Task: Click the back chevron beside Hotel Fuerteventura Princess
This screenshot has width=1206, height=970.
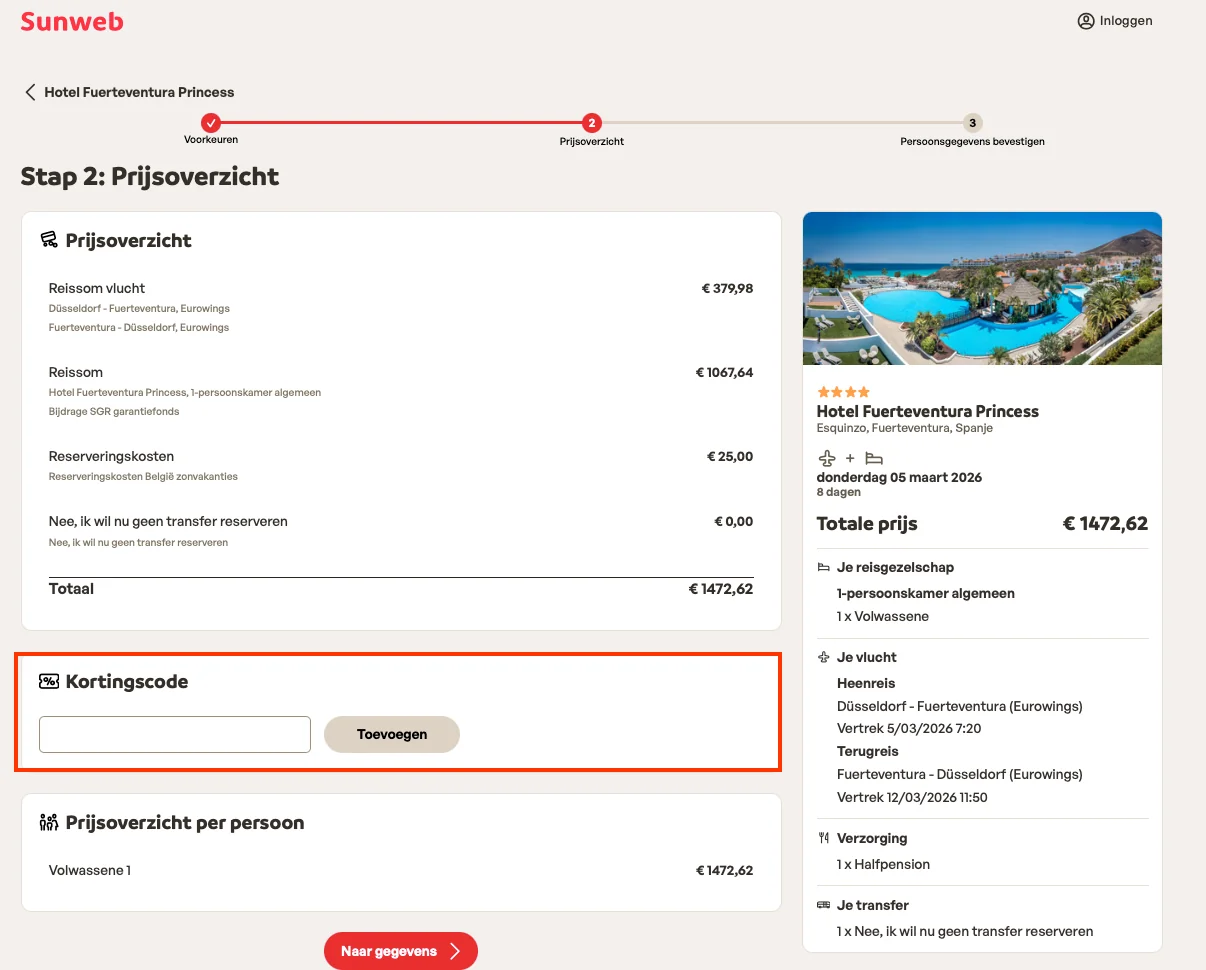Action: coord(29,91)
